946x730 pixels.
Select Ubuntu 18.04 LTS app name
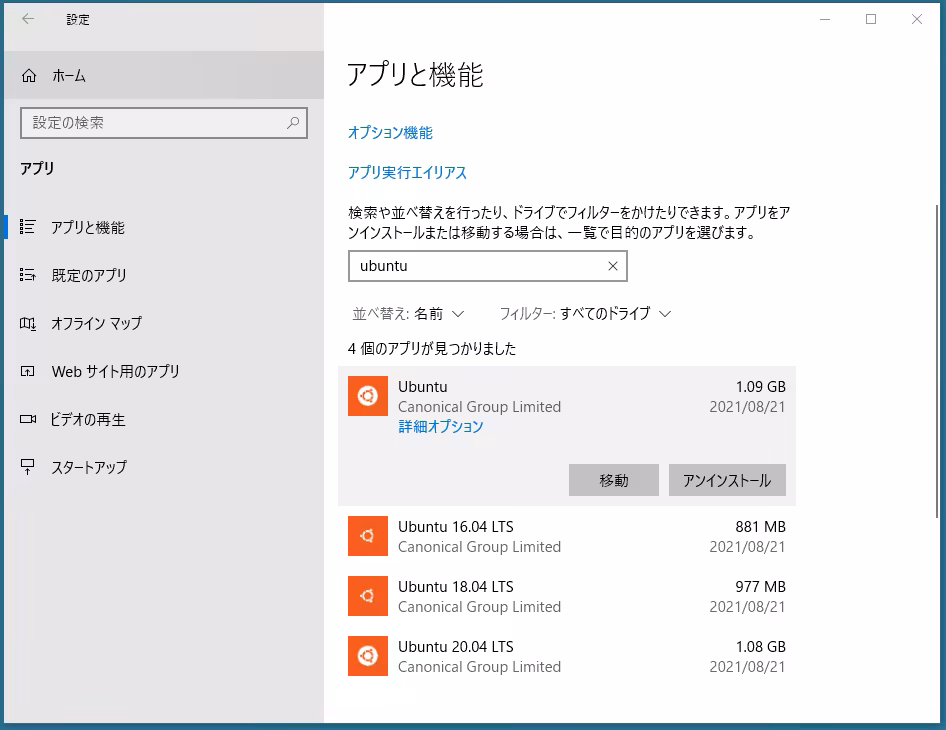(456, 586)
